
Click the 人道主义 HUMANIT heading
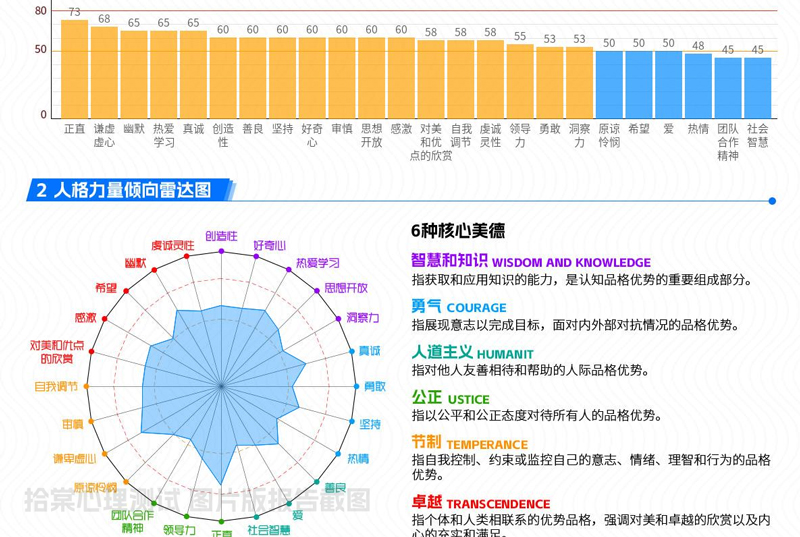(472, 352)
